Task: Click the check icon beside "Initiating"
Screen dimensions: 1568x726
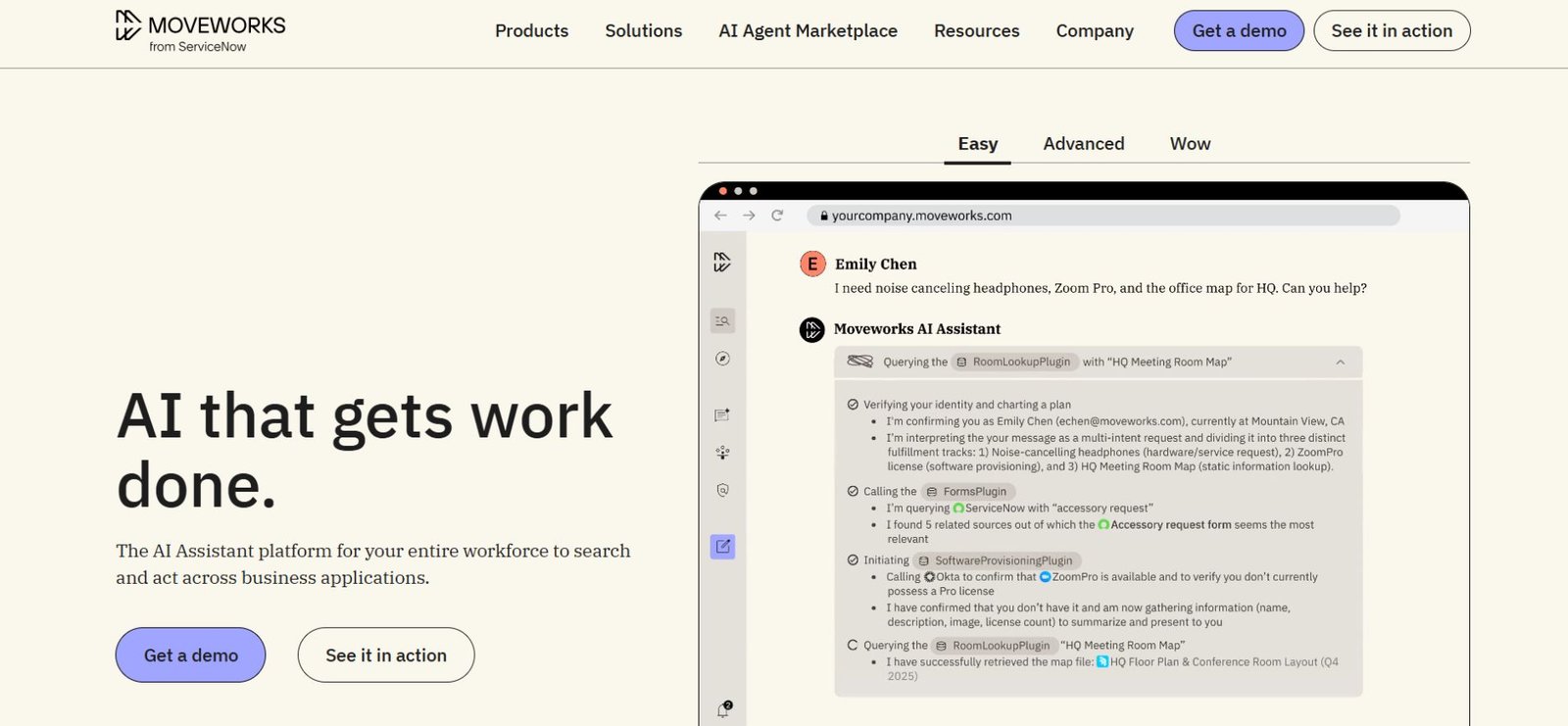Action: point(853,560)
